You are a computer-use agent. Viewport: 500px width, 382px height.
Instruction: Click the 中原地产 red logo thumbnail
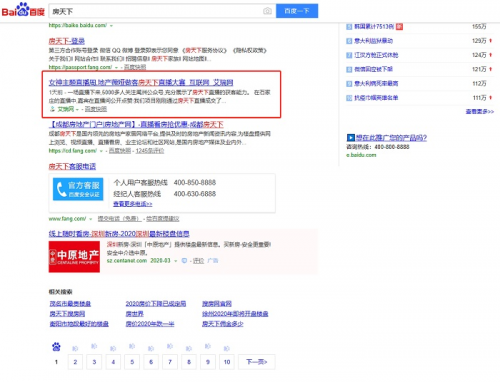tap(74, 257)
